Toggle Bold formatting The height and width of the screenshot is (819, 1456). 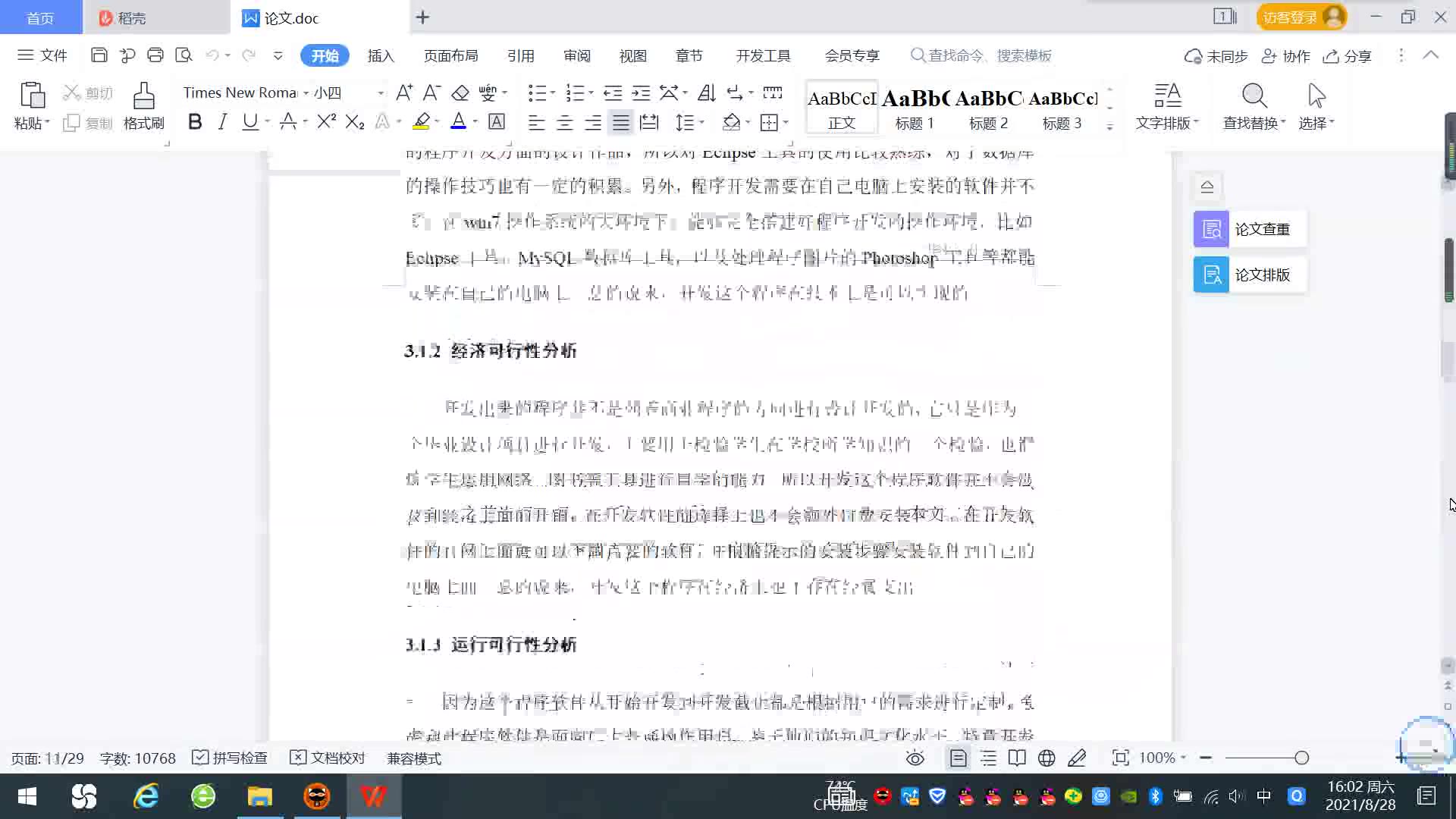[x=195, y=121]
